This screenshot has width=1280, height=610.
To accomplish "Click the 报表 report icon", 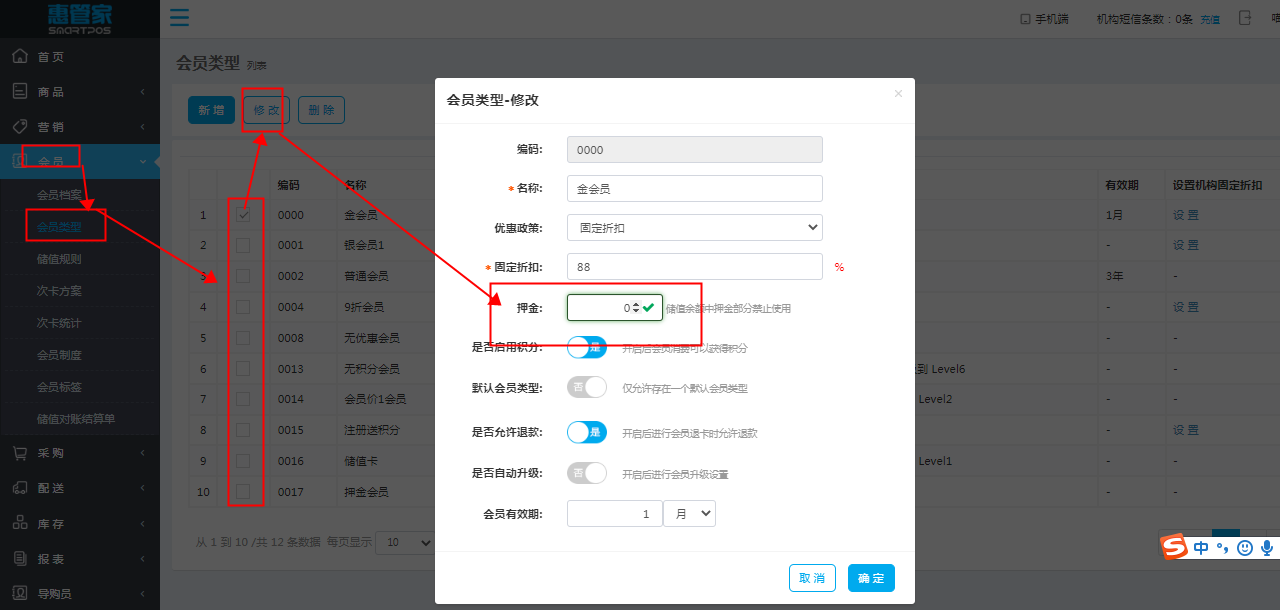I will (20, 558).
